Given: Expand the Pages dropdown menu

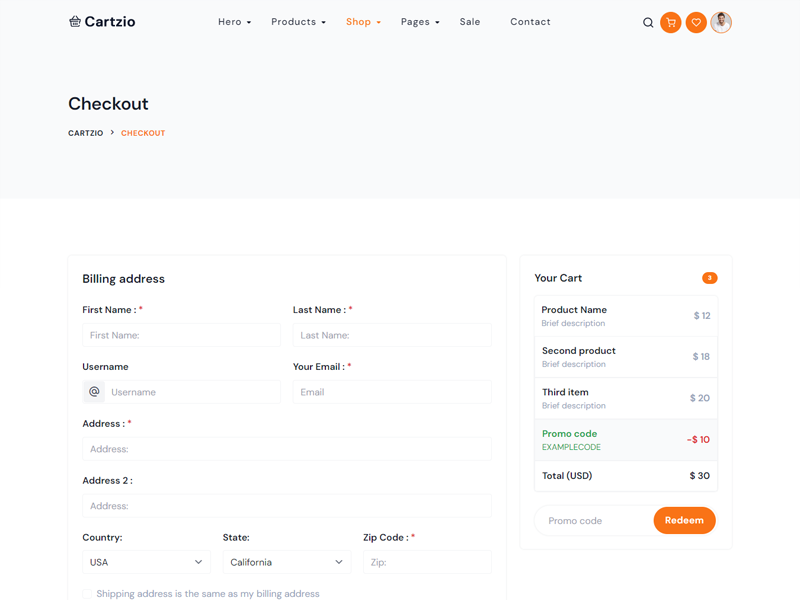Looking at the screenshot, I should coord(420,22).
